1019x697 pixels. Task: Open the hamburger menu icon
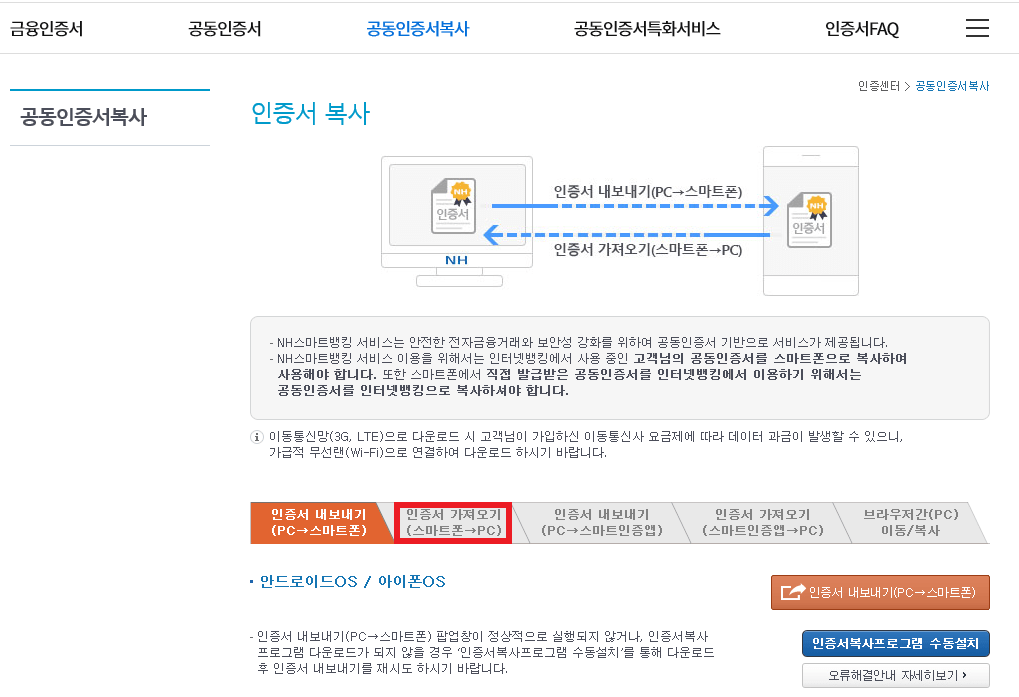tap(977, 28)
